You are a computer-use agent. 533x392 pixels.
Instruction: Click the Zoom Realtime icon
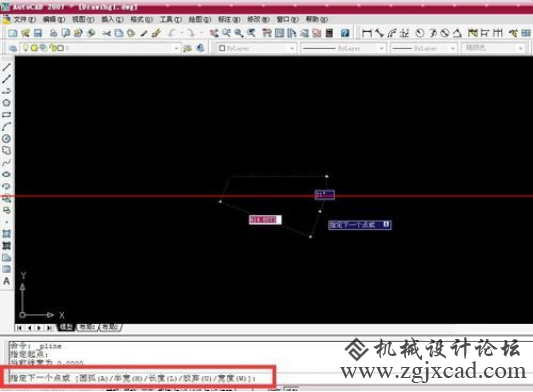click(226, 33)
